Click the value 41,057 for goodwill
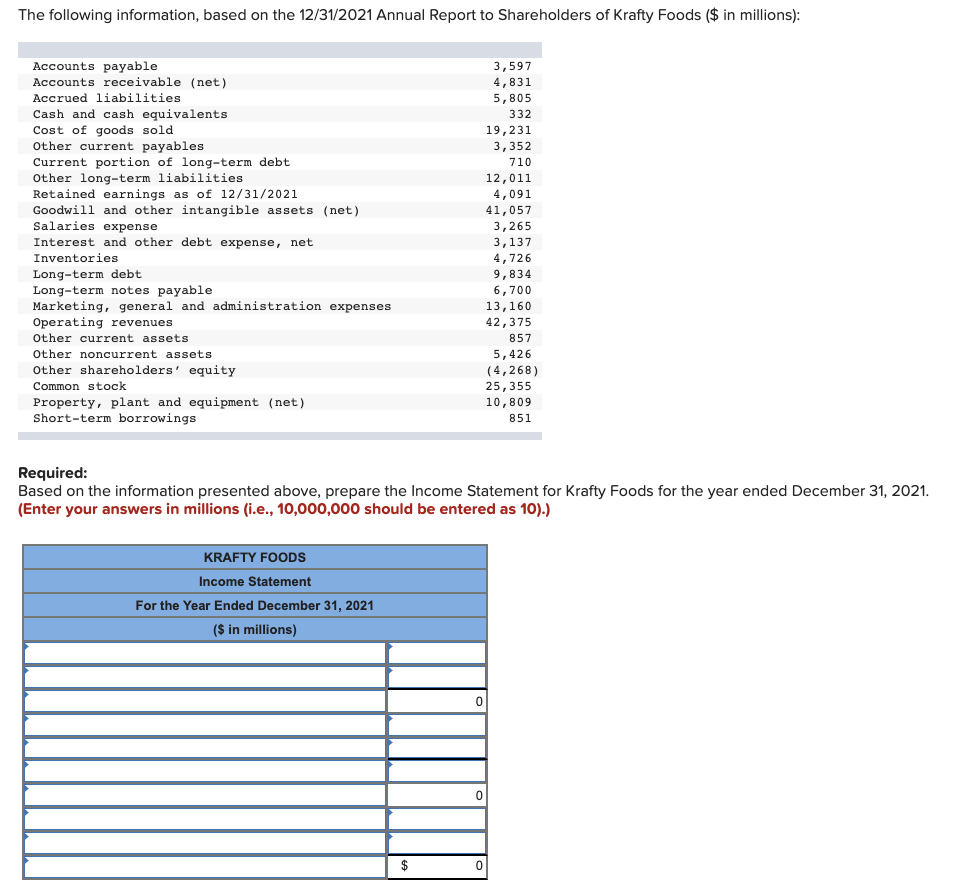This screenshot has width=956, height=884. (508, 210)
